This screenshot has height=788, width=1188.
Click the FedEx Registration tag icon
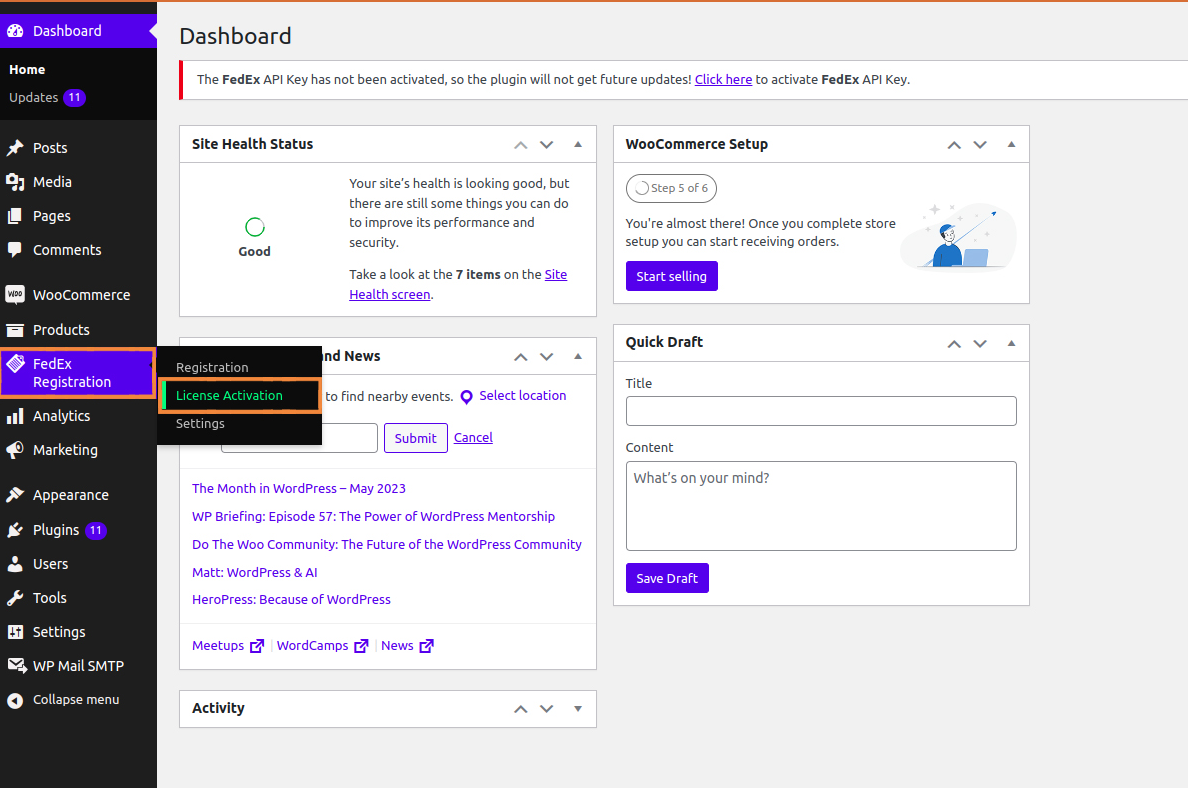click(15, 364)
